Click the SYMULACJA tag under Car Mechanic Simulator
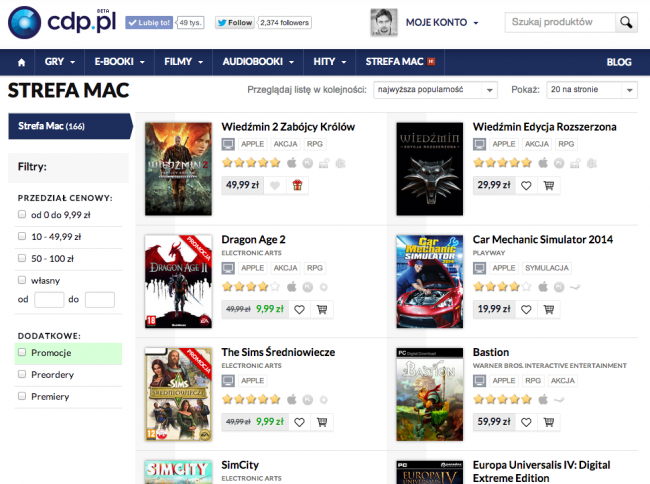 (547, 268)
